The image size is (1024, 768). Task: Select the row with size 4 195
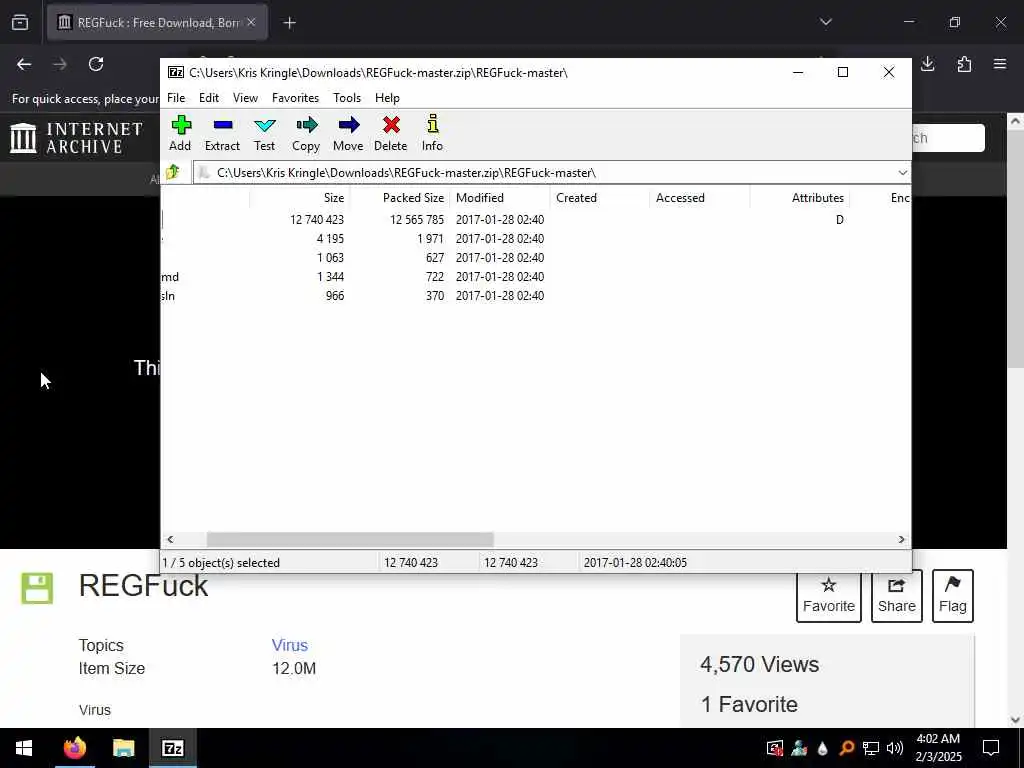536,238
